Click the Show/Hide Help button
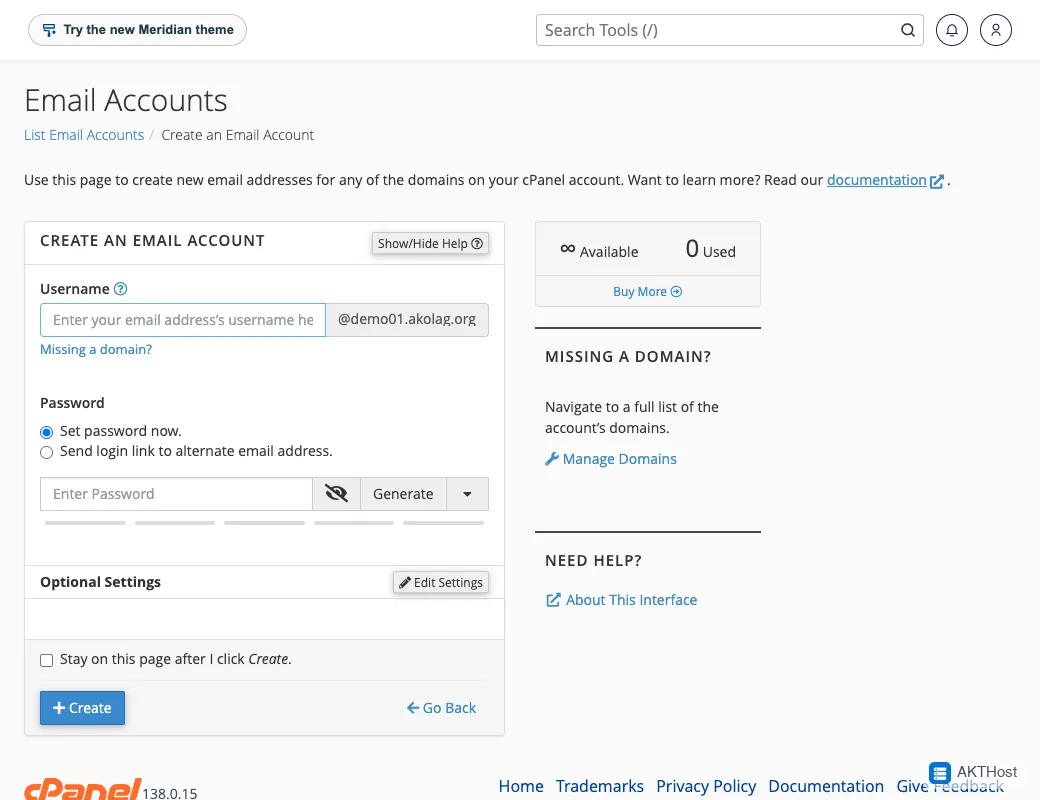 (430, 243)
